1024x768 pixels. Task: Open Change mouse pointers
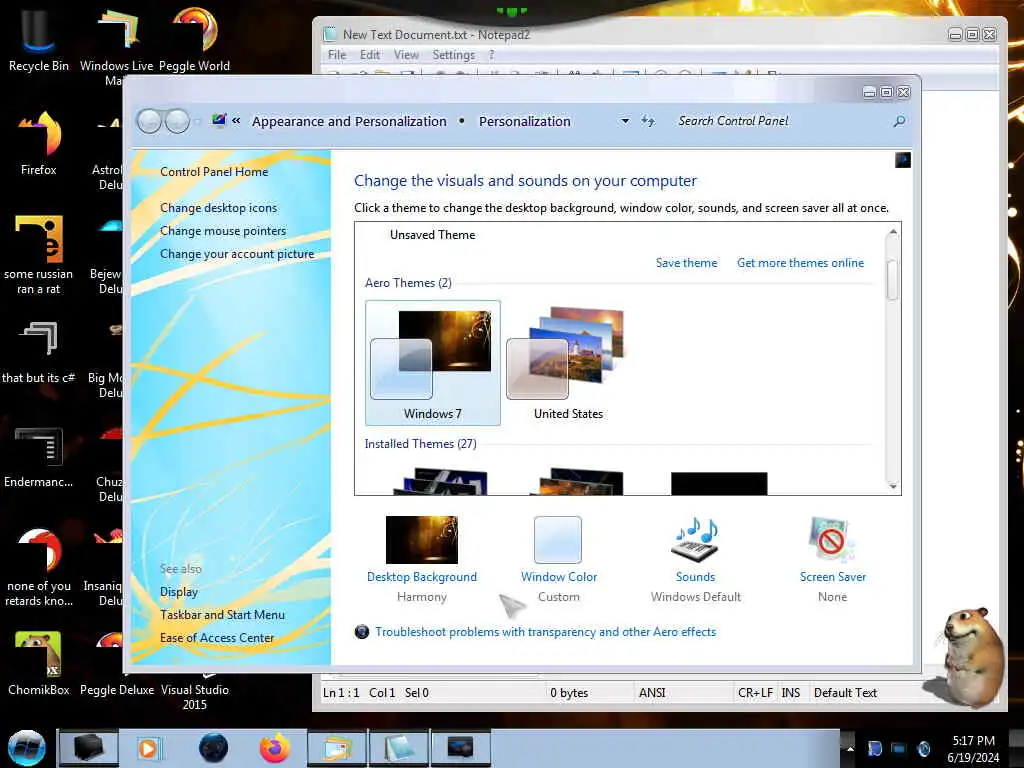223,231
